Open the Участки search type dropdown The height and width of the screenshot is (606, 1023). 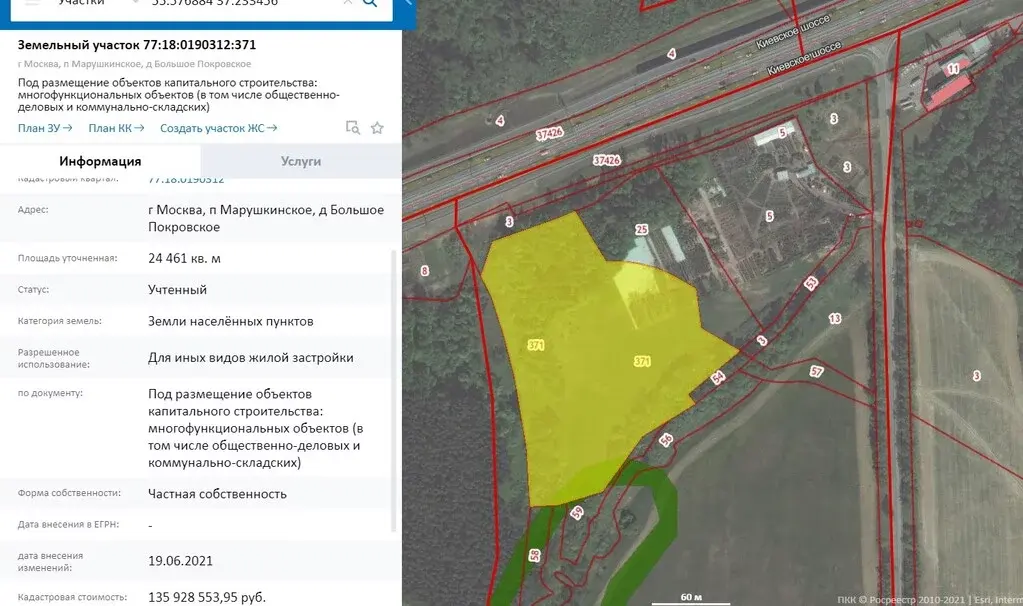(x=98, y=4)
